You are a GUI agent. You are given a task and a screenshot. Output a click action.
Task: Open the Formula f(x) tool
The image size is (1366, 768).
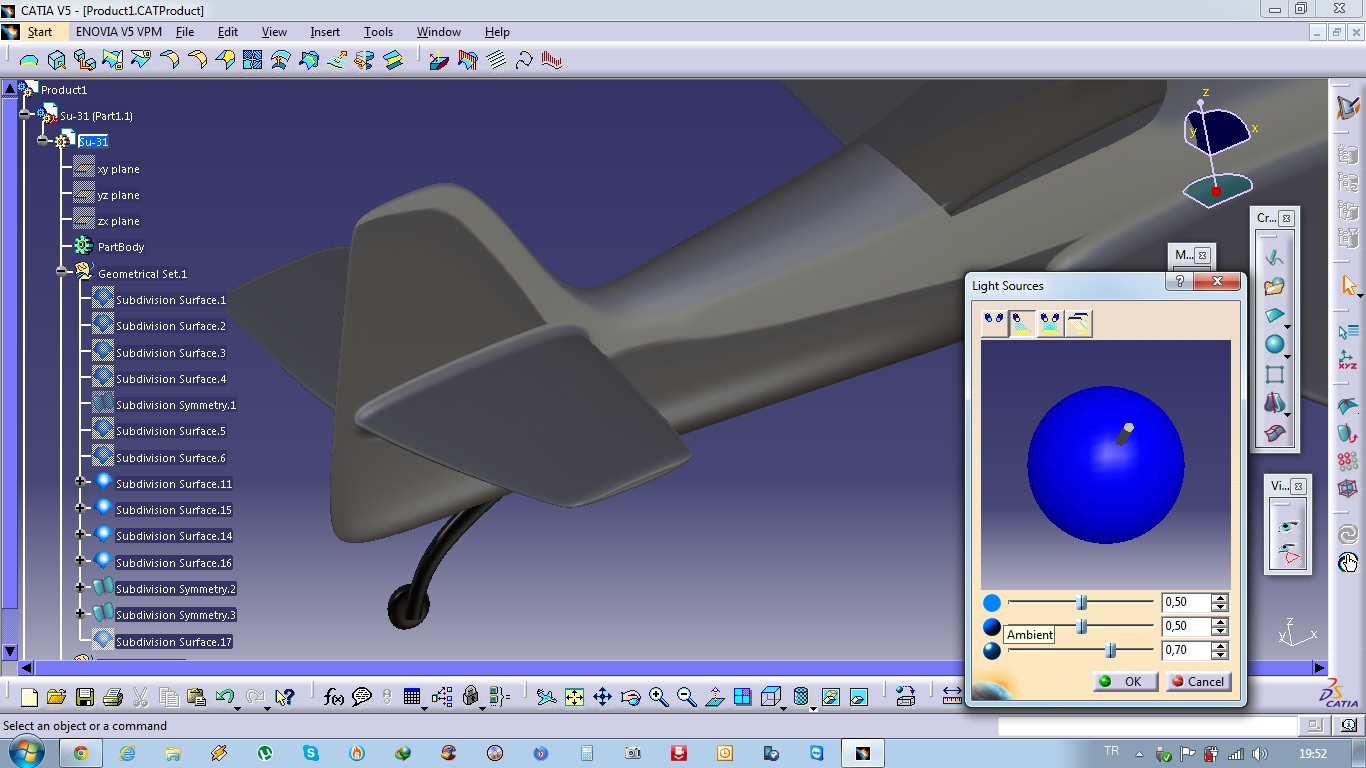pos(334,697)
